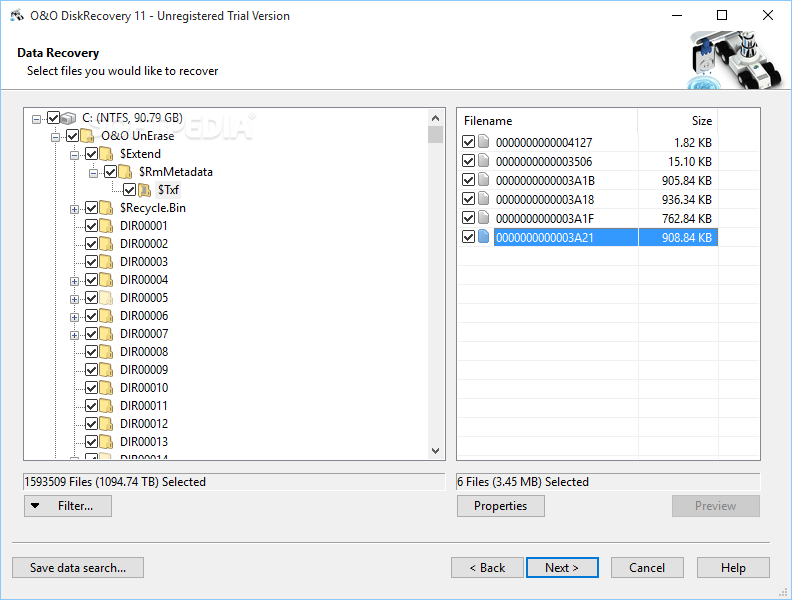
Task: Click the $RmMetadata folder icon
Action: pyautogui.click(x=125, y=172)
